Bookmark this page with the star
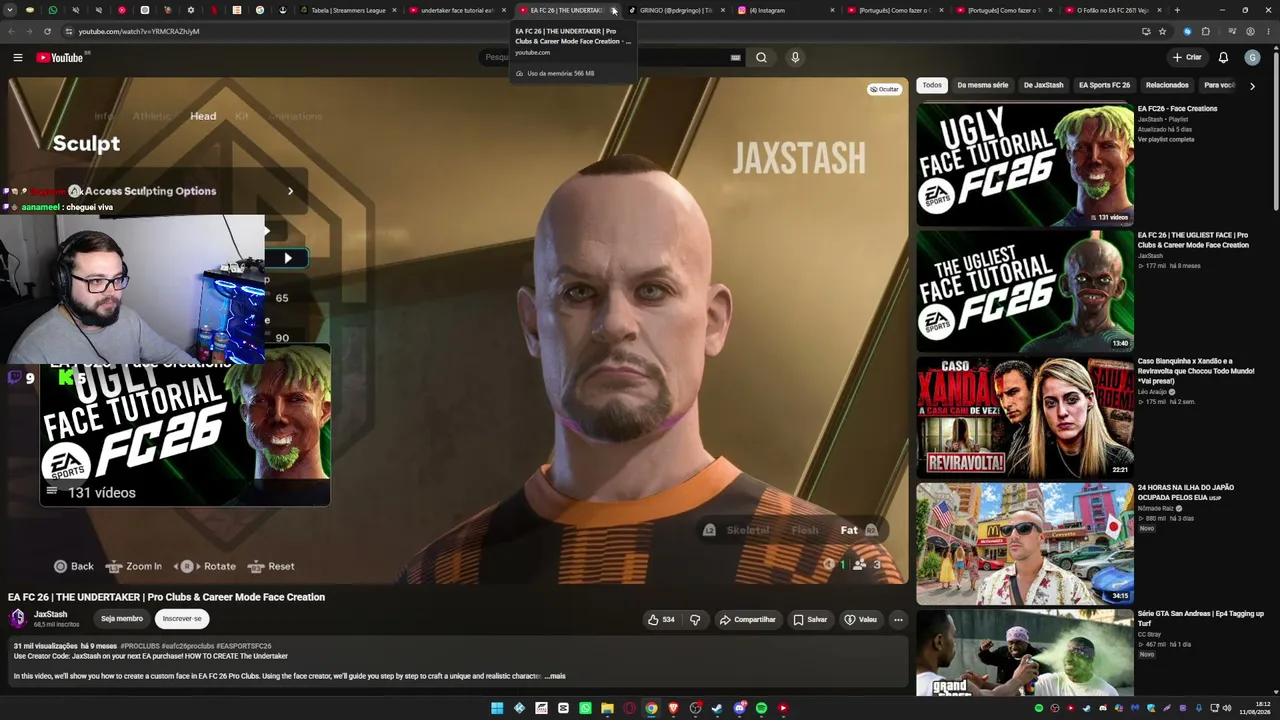This screenshot has height=720, width=1280. click(x=1162, y=31)
